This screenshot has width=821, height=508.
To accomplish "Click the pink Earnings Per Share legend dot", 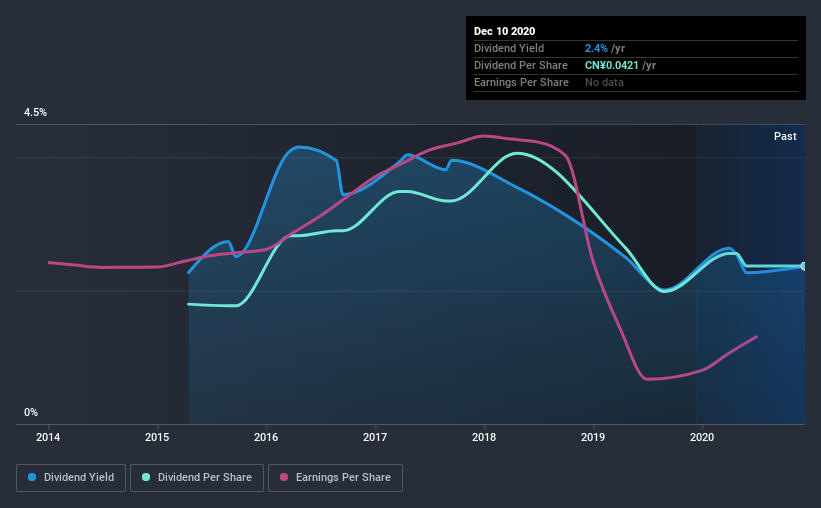I will (284, 477).
